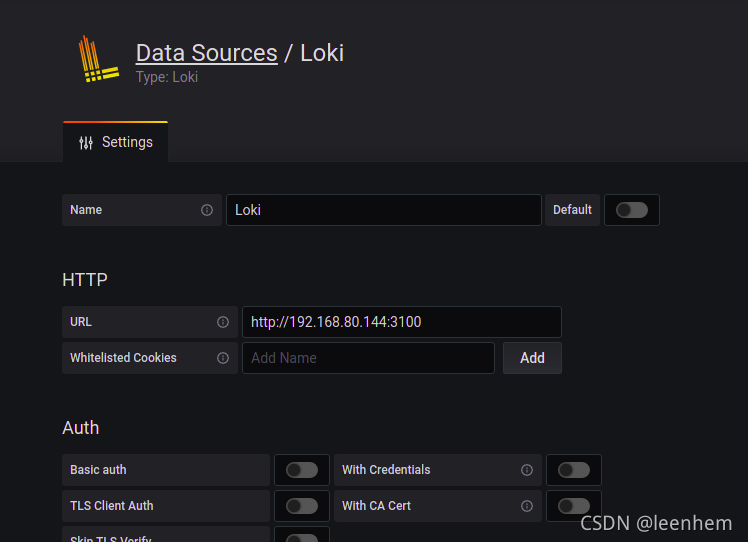Toggle the TLS Client Auth switch
This screenshot has height=542, width=748.
tap(302, 506)
